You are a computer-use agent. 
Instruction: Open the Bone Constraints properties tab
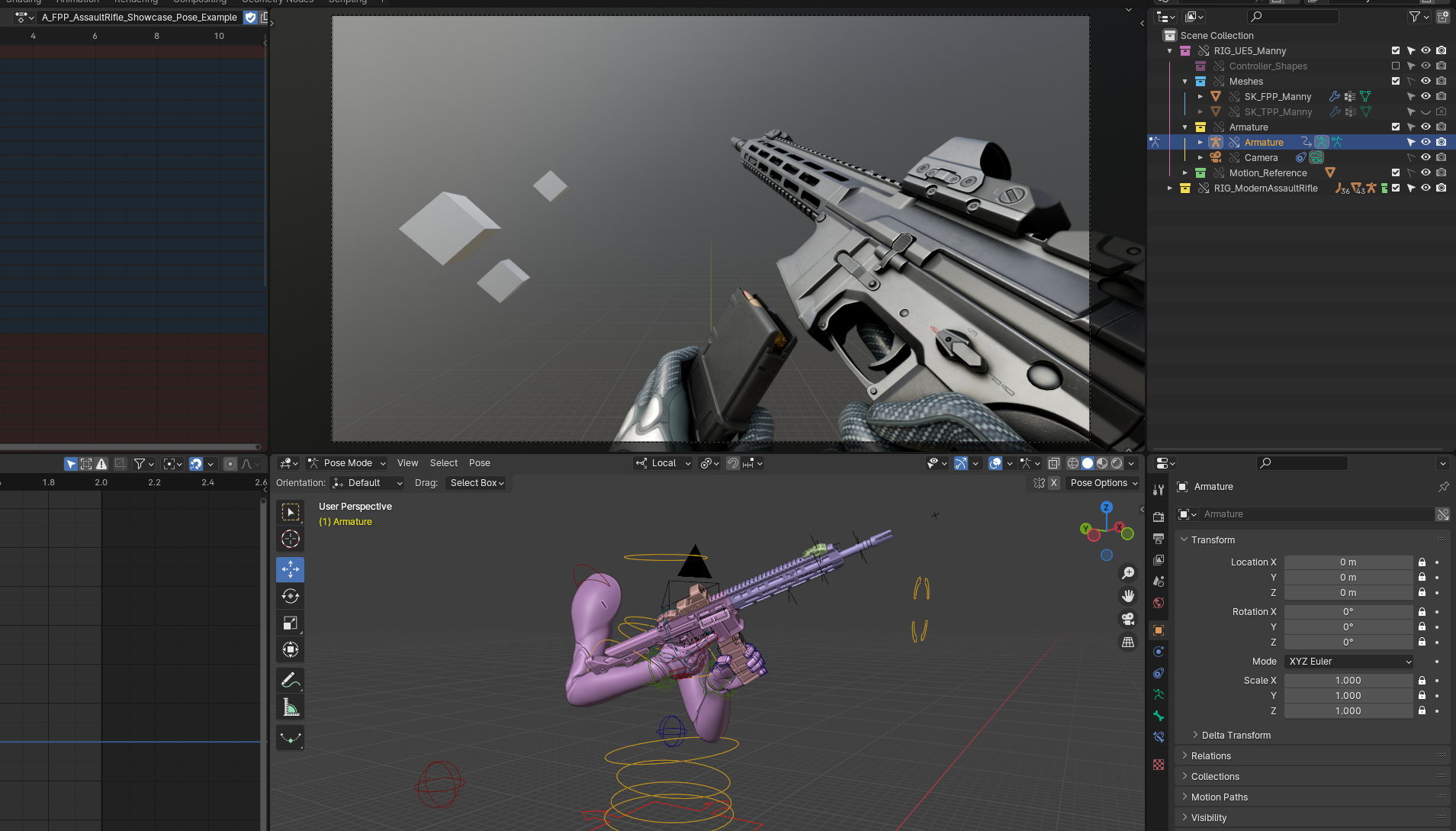coord(1159,737)
